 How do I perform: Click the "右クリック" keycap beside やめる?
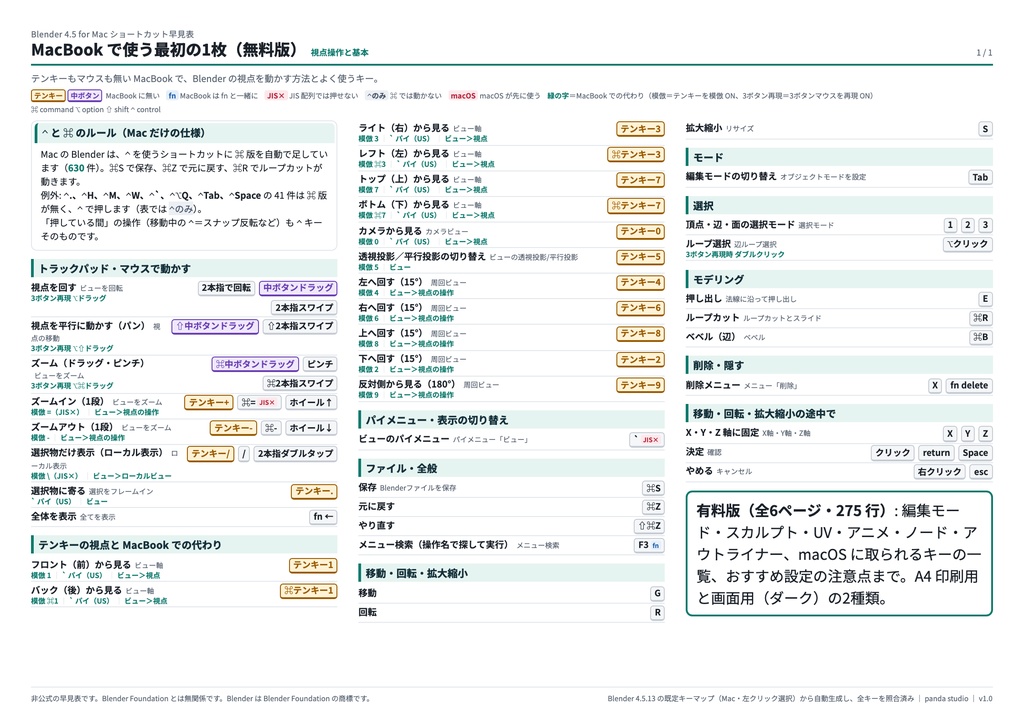[939, 471]
